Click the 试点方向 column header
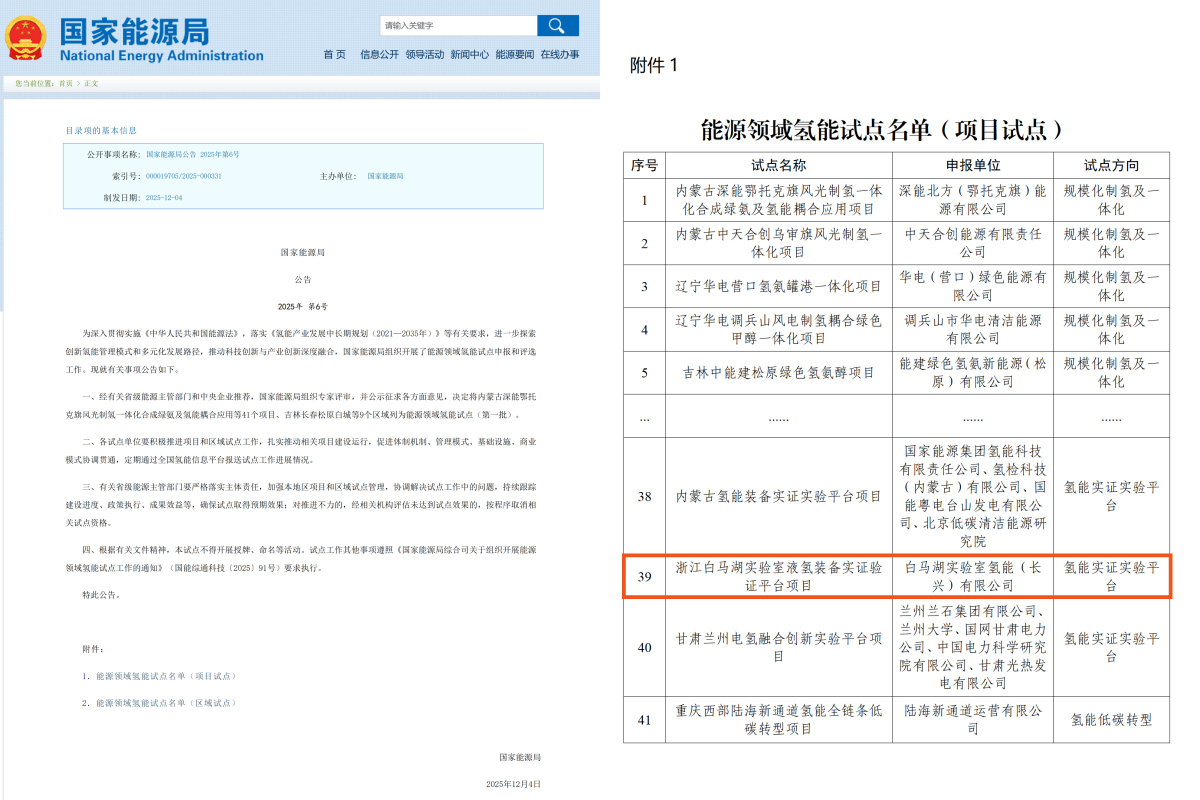1200x800 pixels. click(x=1111, y=165)
